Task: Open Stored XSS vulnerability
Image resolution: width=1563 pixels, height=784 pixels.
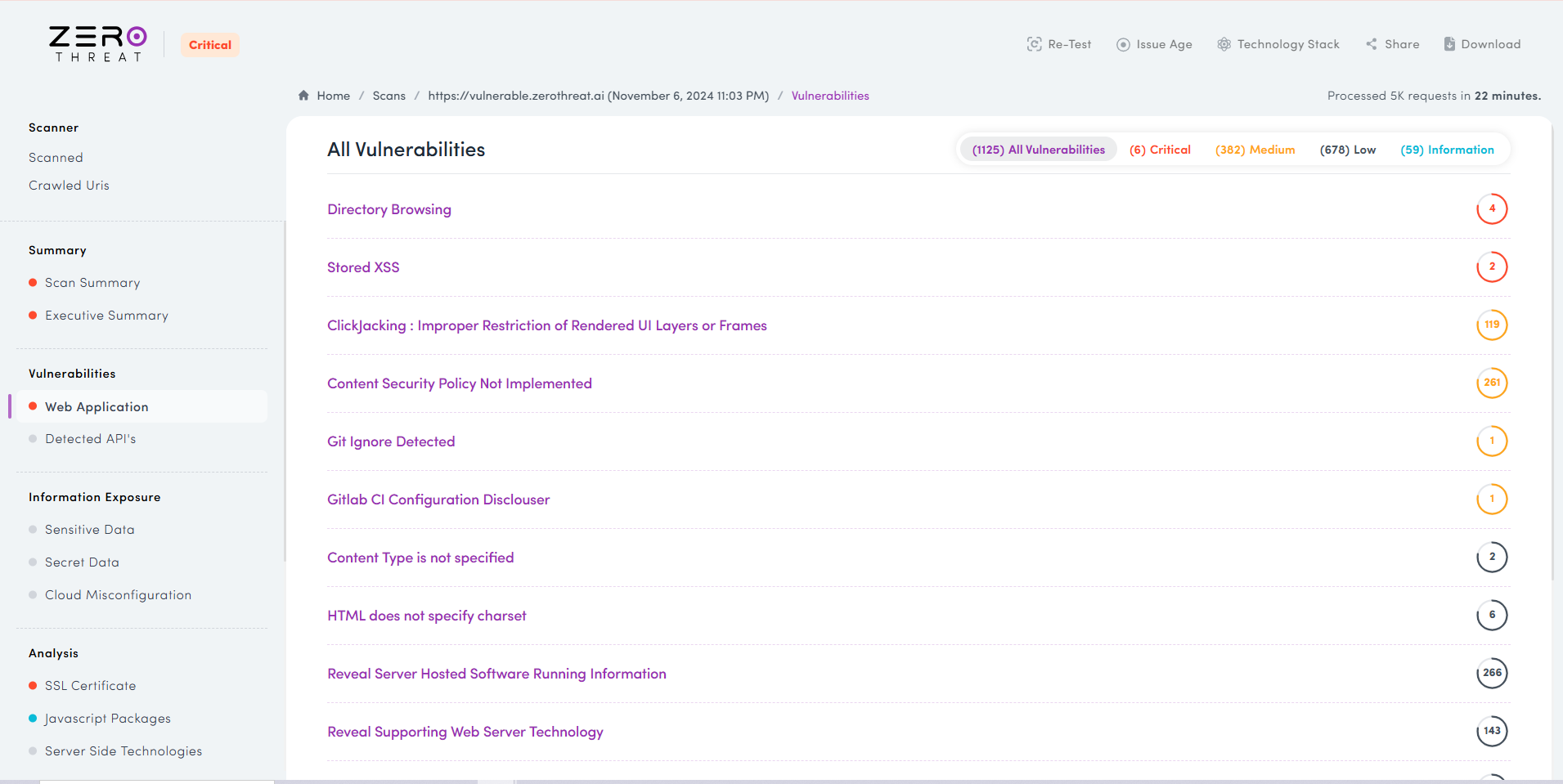Action: (x=363, y=267)
